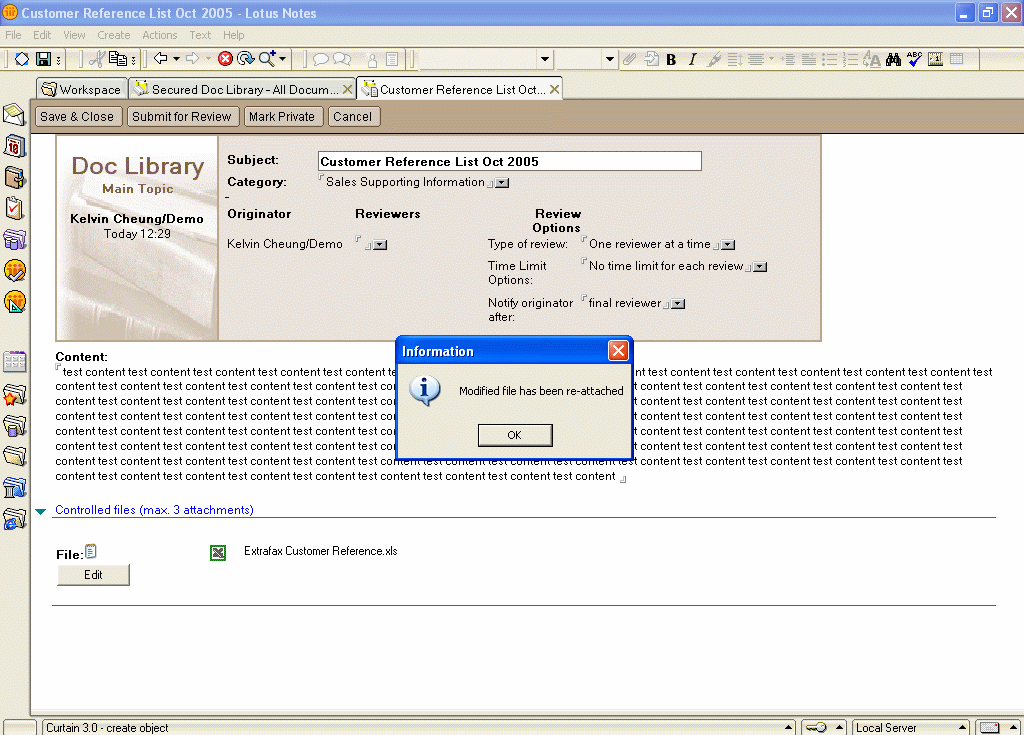The height and width of the screenshot is (735, 1024).
Task: Open the Time Limit Options dropdown
Action: pyautogui.click(x=760, y=267)
